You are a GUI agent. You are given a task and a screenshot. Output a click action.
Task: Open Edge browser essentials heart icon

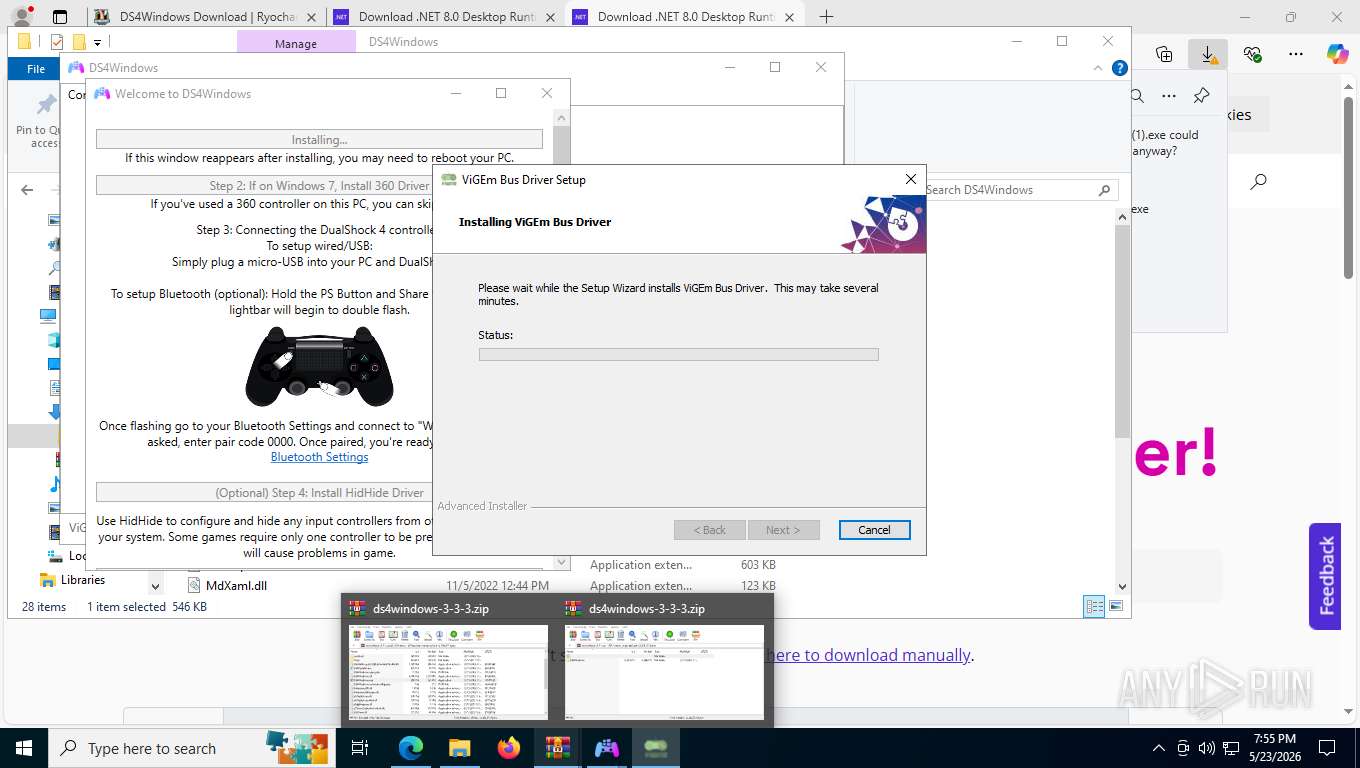[1252, 54]
